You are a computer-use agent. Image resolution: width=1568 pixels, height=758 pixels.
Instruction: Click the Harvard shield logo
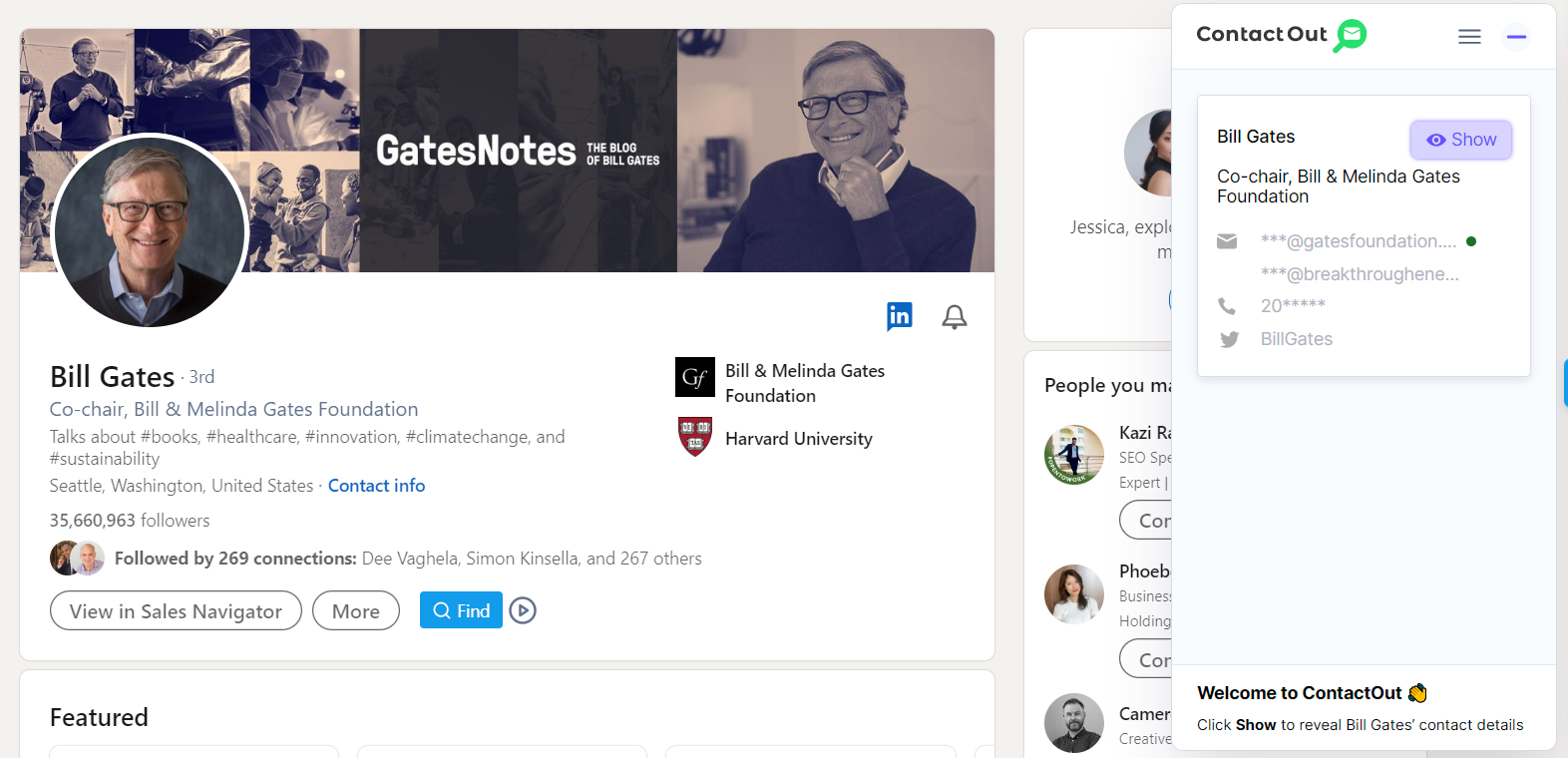point(695,437)
